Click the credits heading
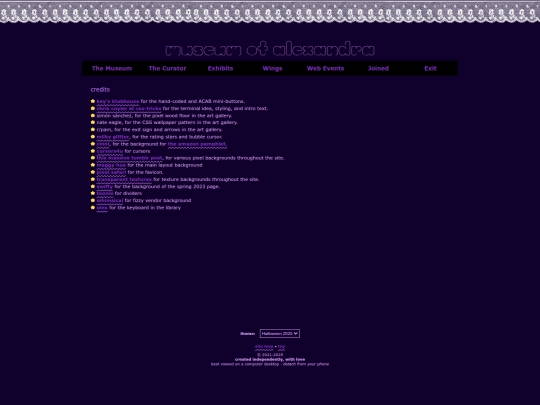The width and height of the screenshot is (540, 405). click(100, 90)
